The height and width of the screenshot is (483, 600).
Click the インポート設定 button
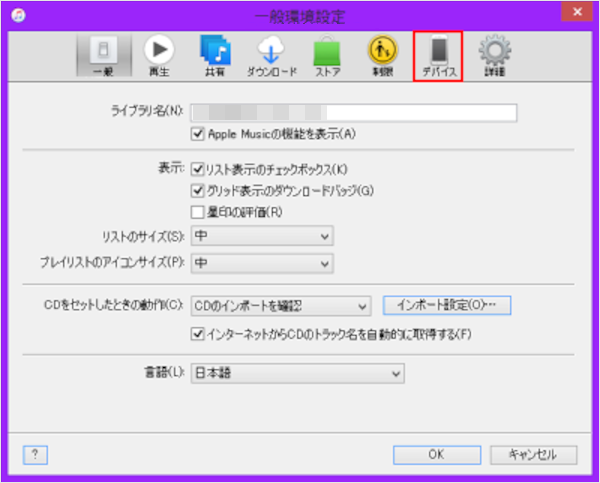point(447,306)
